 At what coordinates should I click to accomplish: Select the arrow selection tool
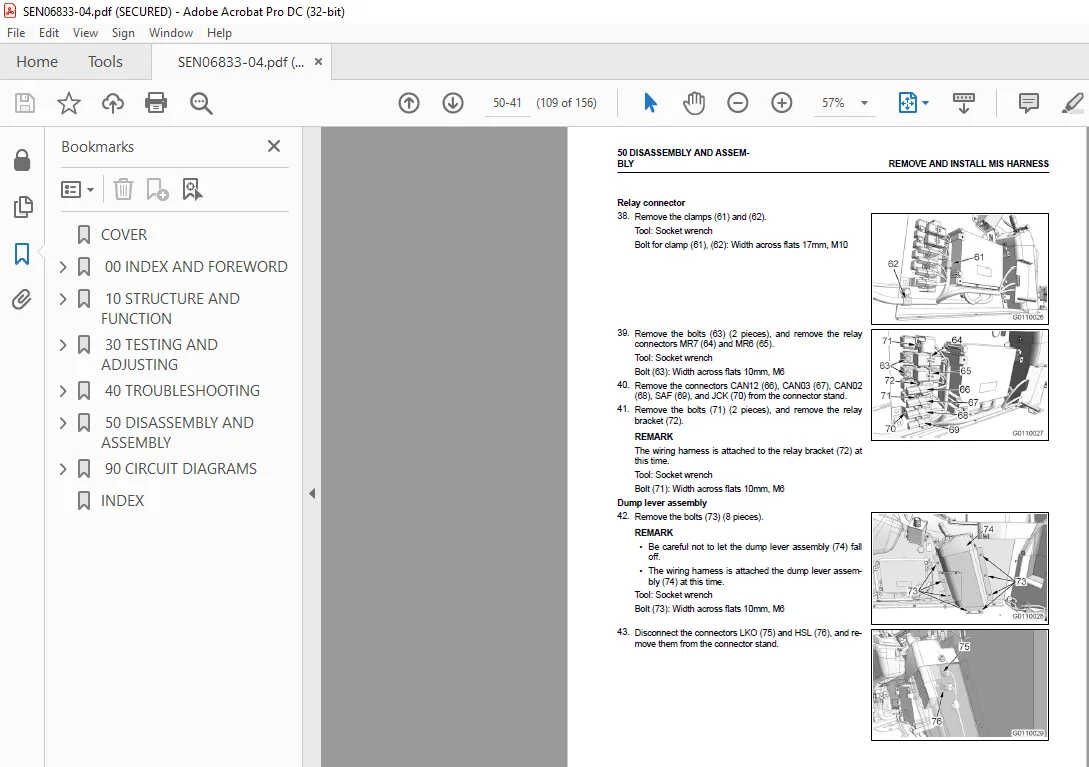650,104
